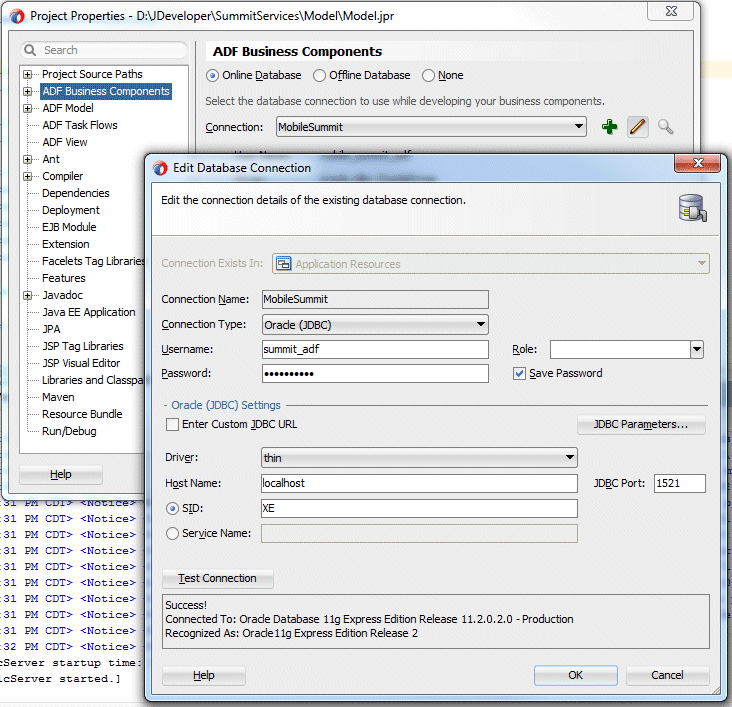
Task: Click Help in Edit Database Connection dialog
Action: click(x=204, y=675)
